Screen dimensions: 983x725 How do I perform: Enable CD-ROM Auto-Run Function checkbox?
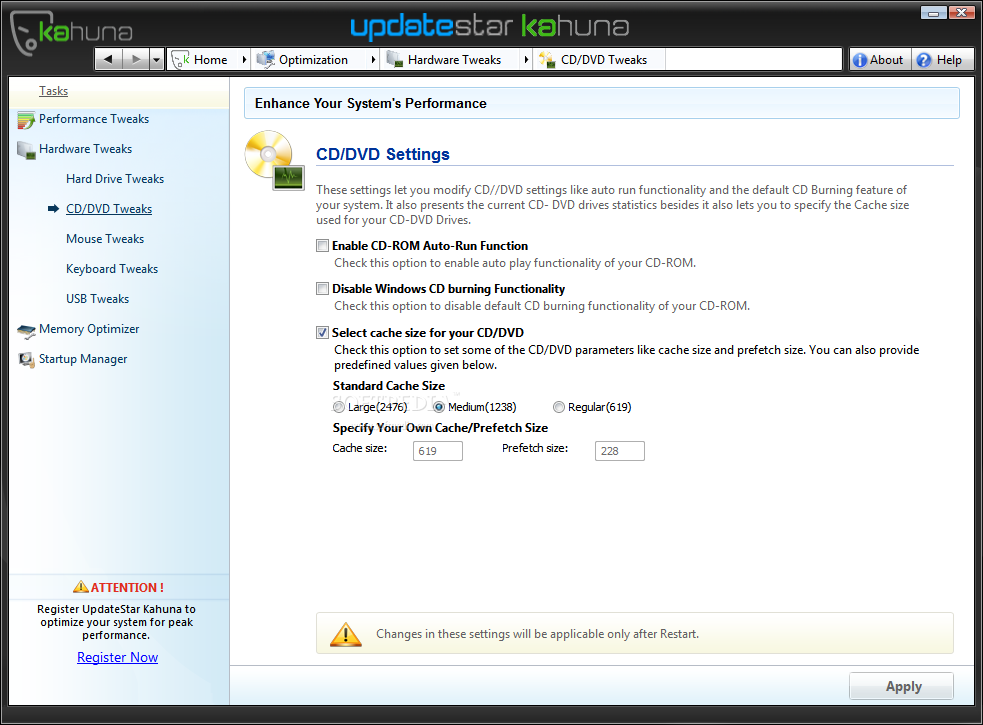point(322,246)
